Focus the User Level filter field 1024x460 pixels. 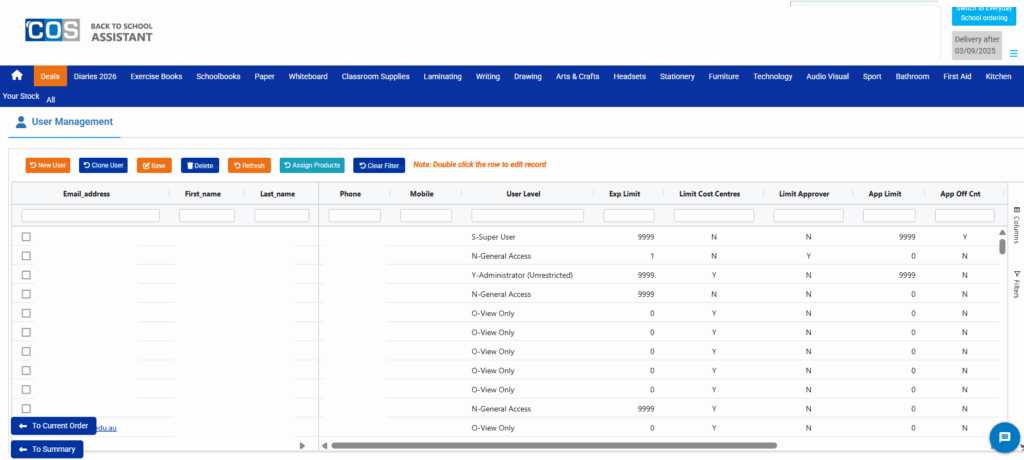tap(528, 216)
